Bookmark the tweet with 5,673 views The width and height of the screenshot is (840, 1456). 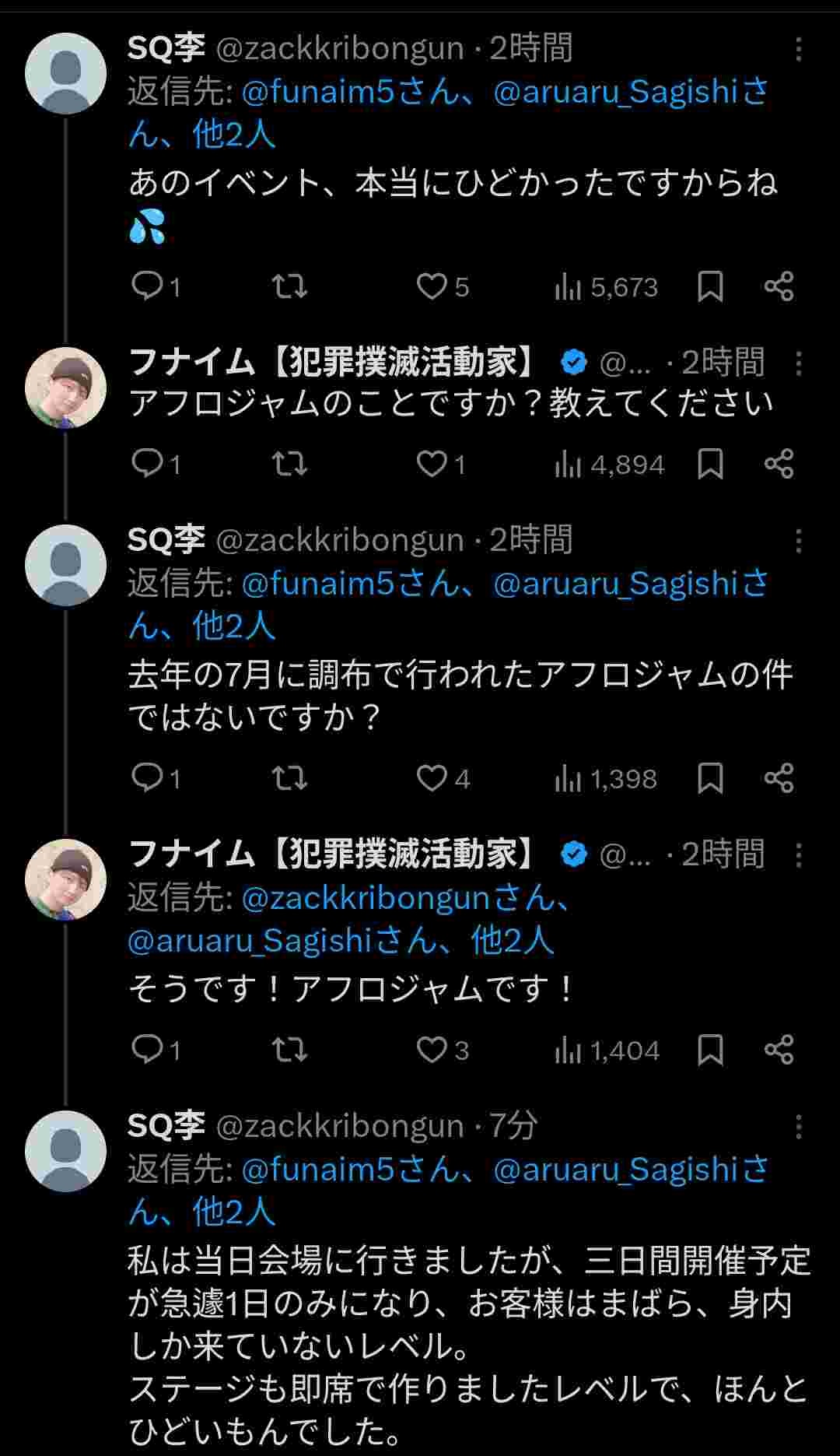710,286
